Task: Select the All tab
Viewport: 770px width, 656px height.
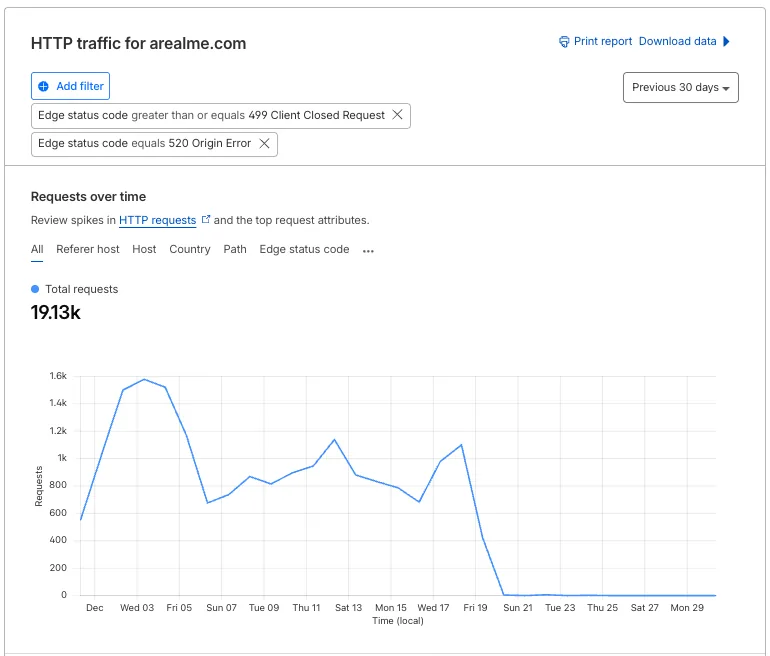Action: click(37, 249)
